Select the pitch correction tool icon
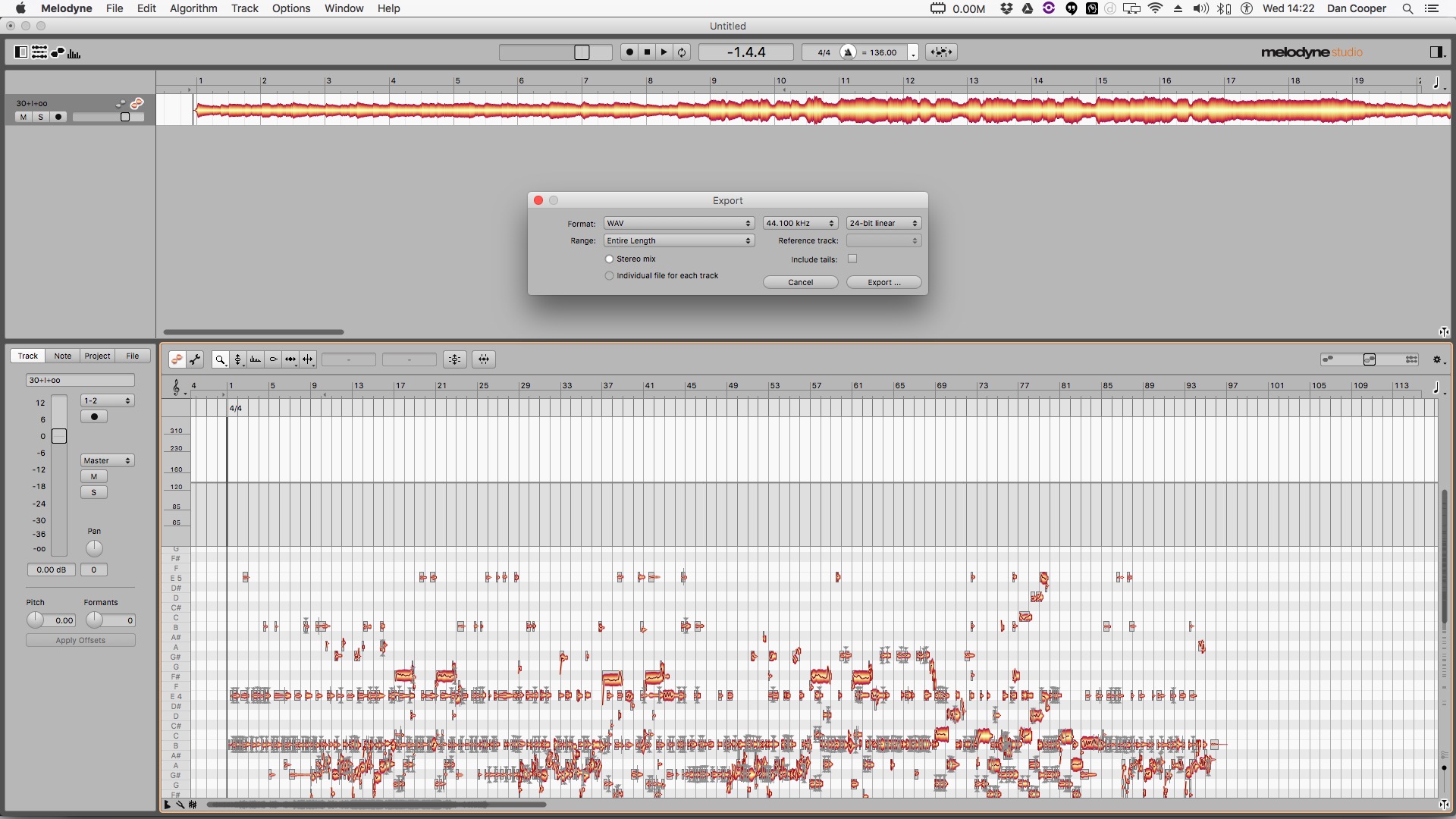This screenshot has height=819, width=1456. pos(239,359)
